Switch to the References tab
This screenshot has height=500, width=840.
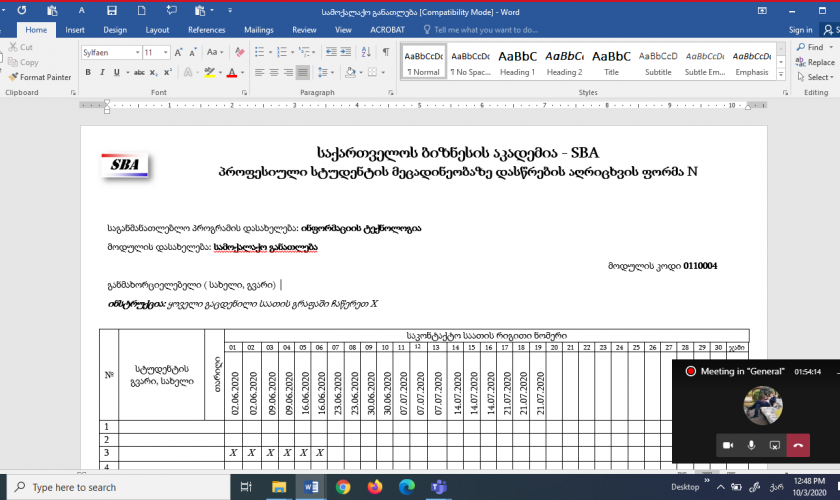206,30
